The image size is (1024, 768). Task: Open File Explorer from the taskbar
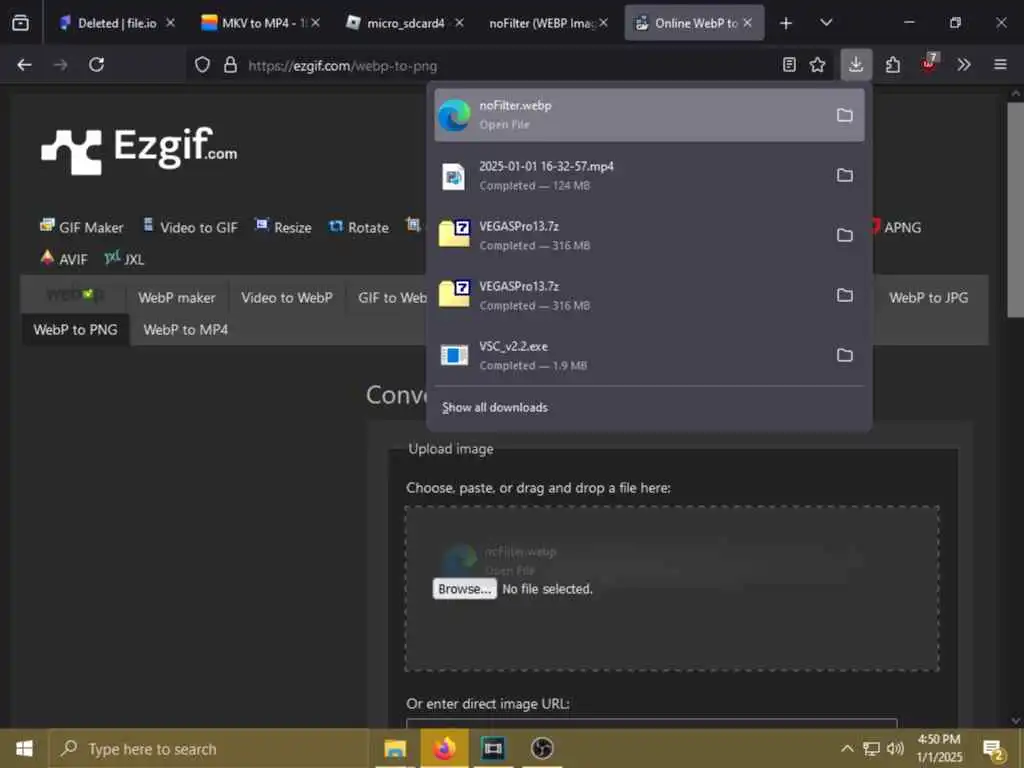click(395, 749)
